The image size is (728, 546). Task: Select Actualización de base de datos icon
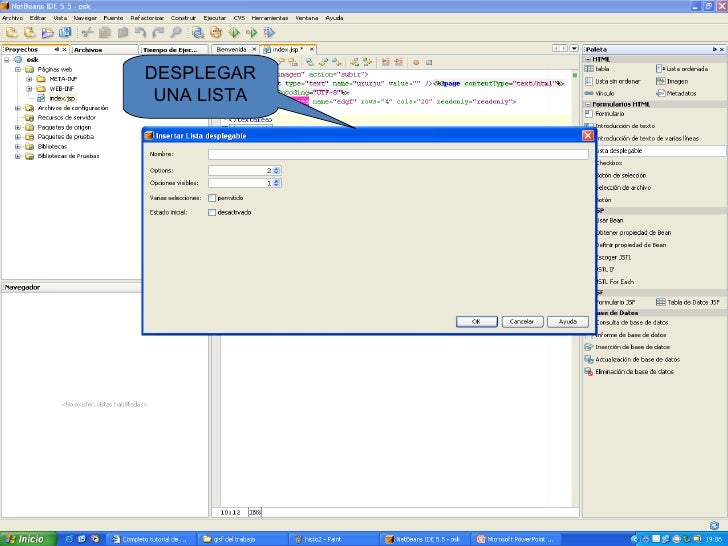(x=589, y=359)
